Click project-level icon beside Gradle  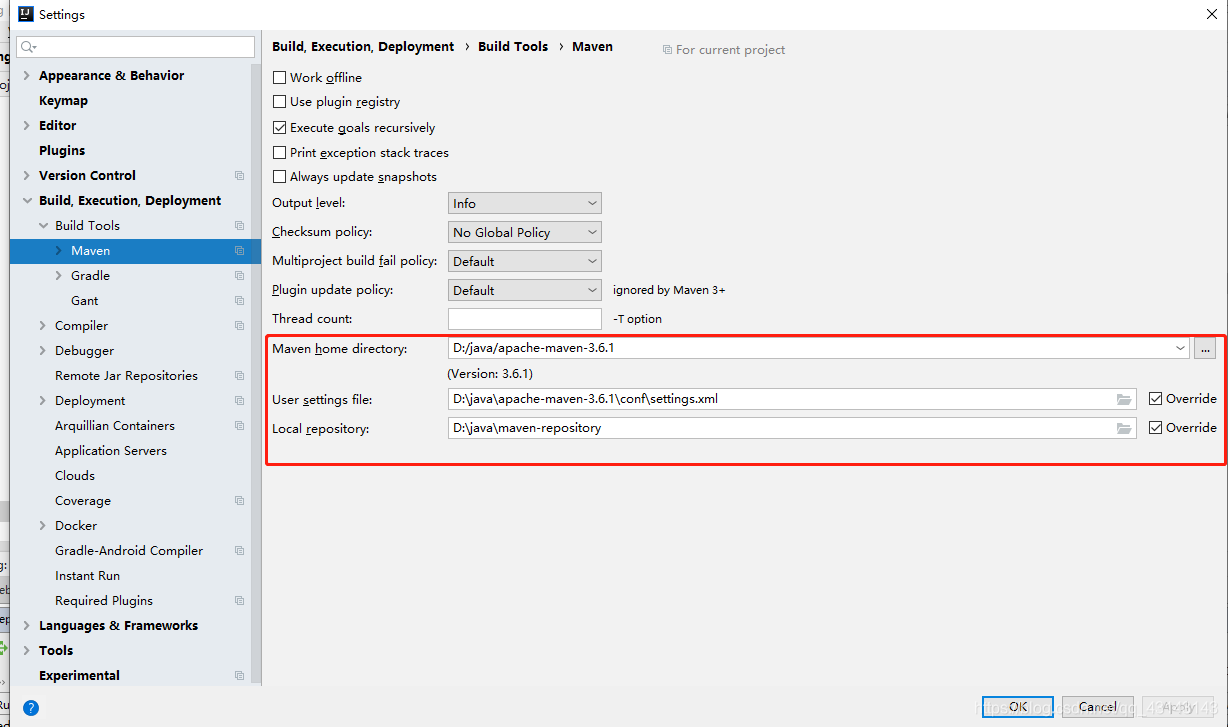click(239, 276)
